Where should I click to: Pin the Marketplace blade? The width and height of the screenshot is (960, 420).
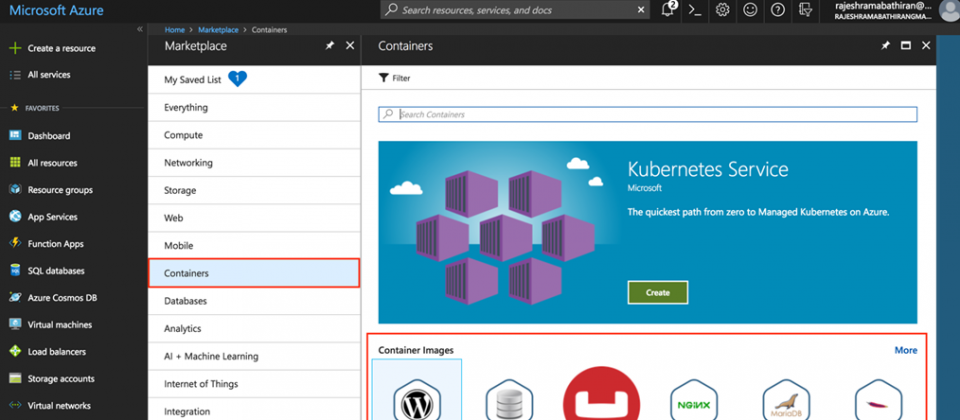coord(329,46)
